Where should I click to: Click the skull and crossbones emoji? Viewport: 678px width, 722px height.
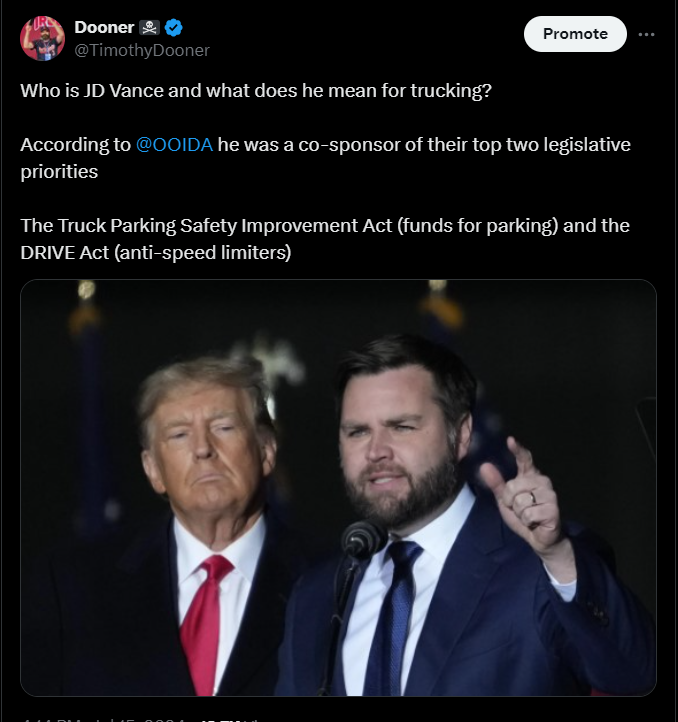coord(149,28)
